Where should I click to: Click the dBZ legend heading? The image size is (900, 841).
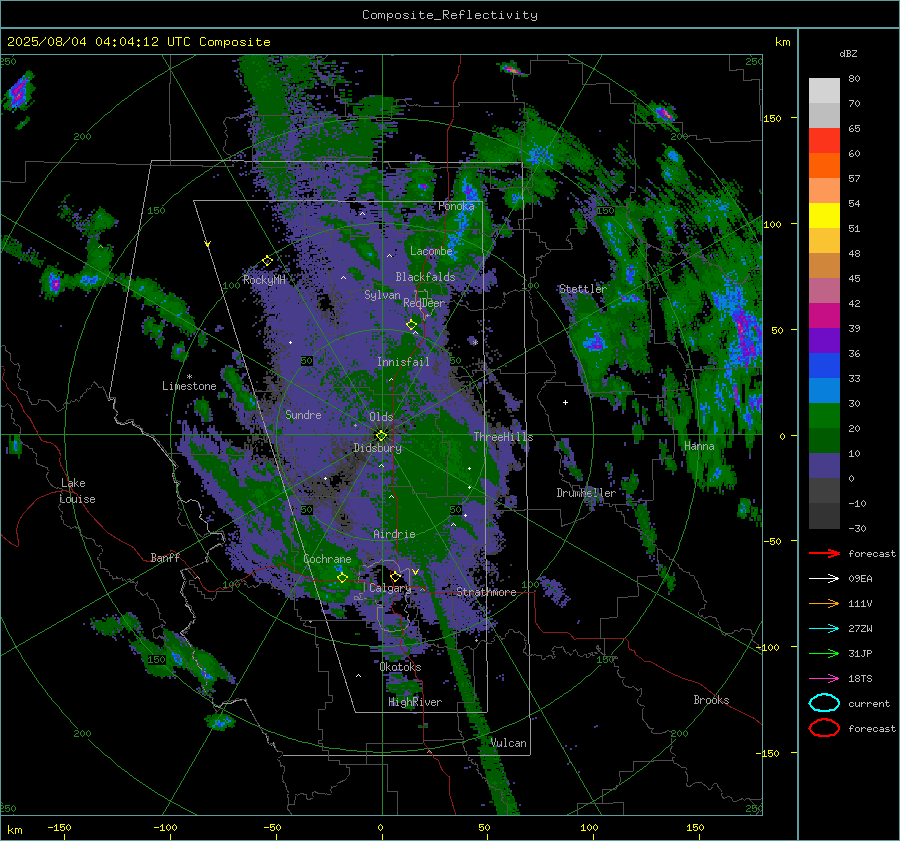[848, 53]
